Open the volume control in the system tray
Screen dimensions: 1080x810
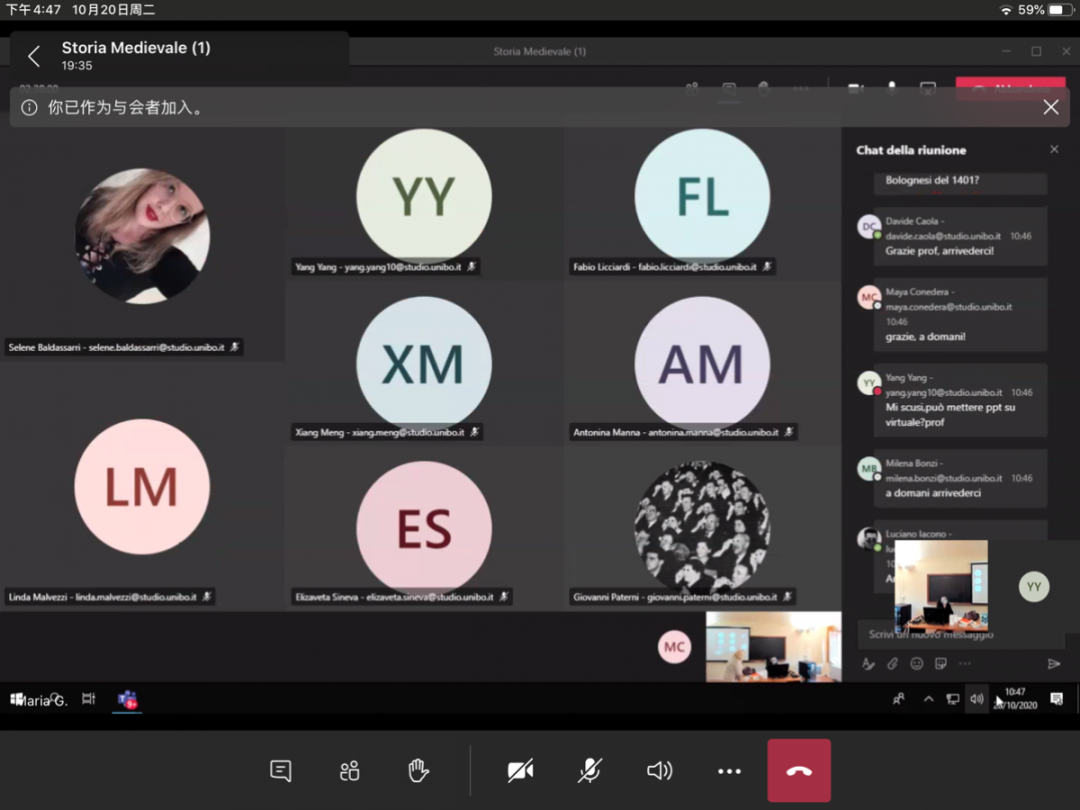[x=977, y=699]
